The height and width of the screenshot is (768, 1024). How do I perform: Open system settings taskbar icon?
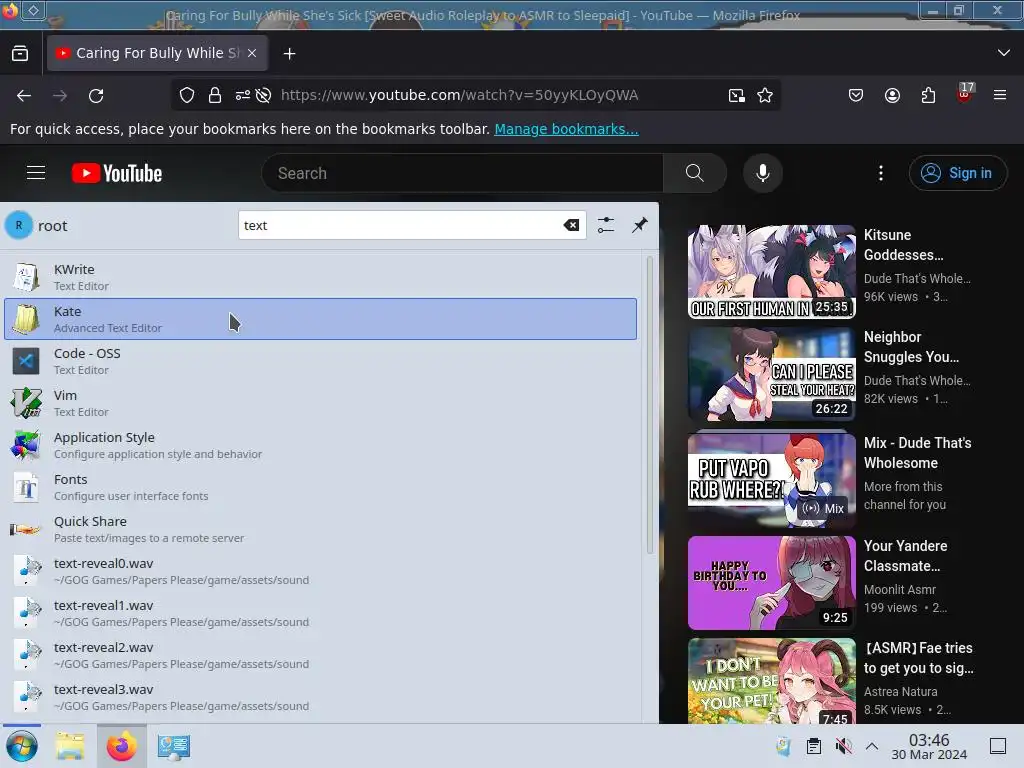[174, 746]
